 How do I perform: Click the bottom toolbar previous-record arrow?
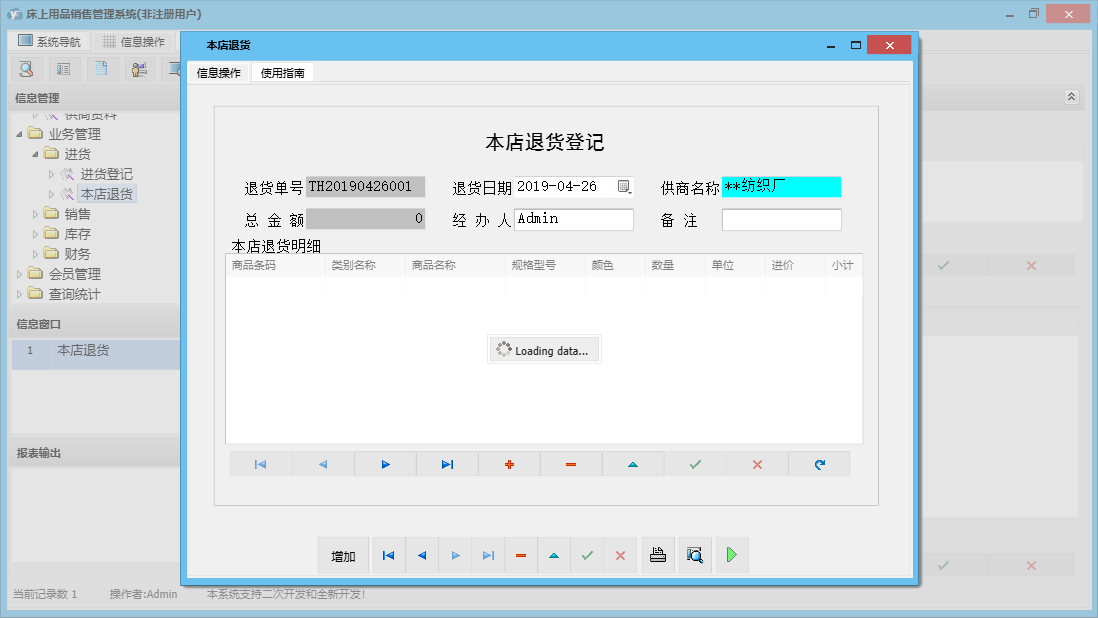tap(422, 555)
